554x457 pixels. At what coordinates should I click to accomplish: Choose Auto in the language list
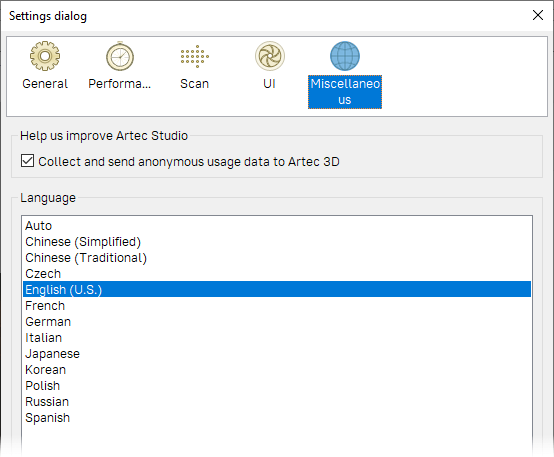pos(277,225)
